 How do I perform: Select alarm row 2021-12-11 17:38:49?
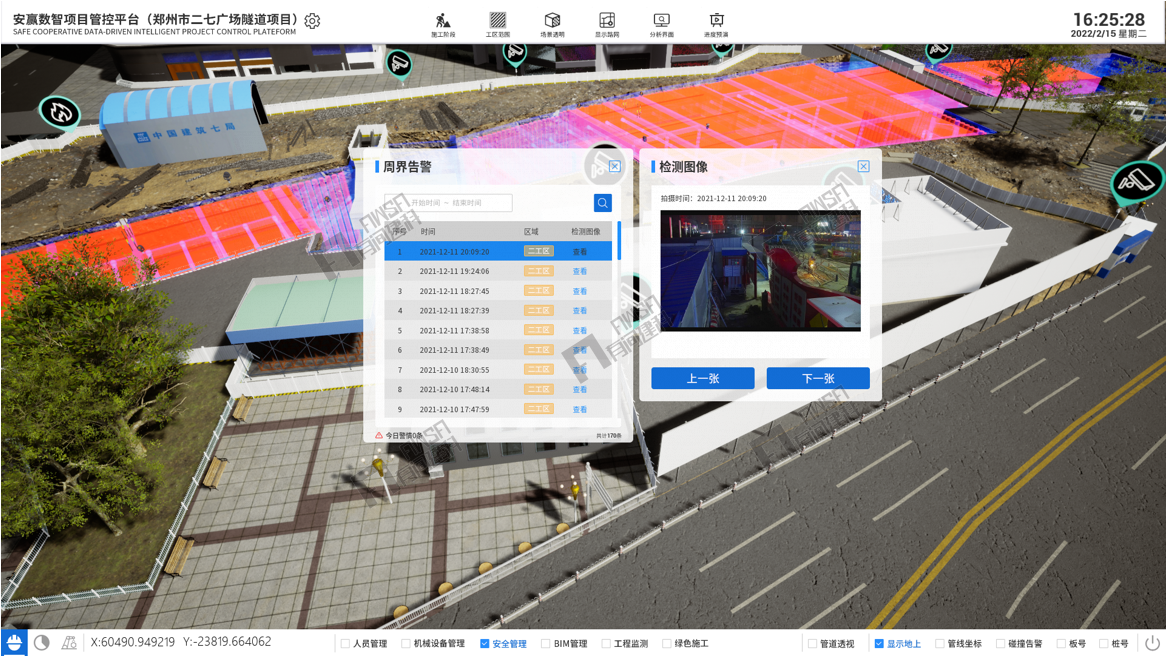(498, 350)
